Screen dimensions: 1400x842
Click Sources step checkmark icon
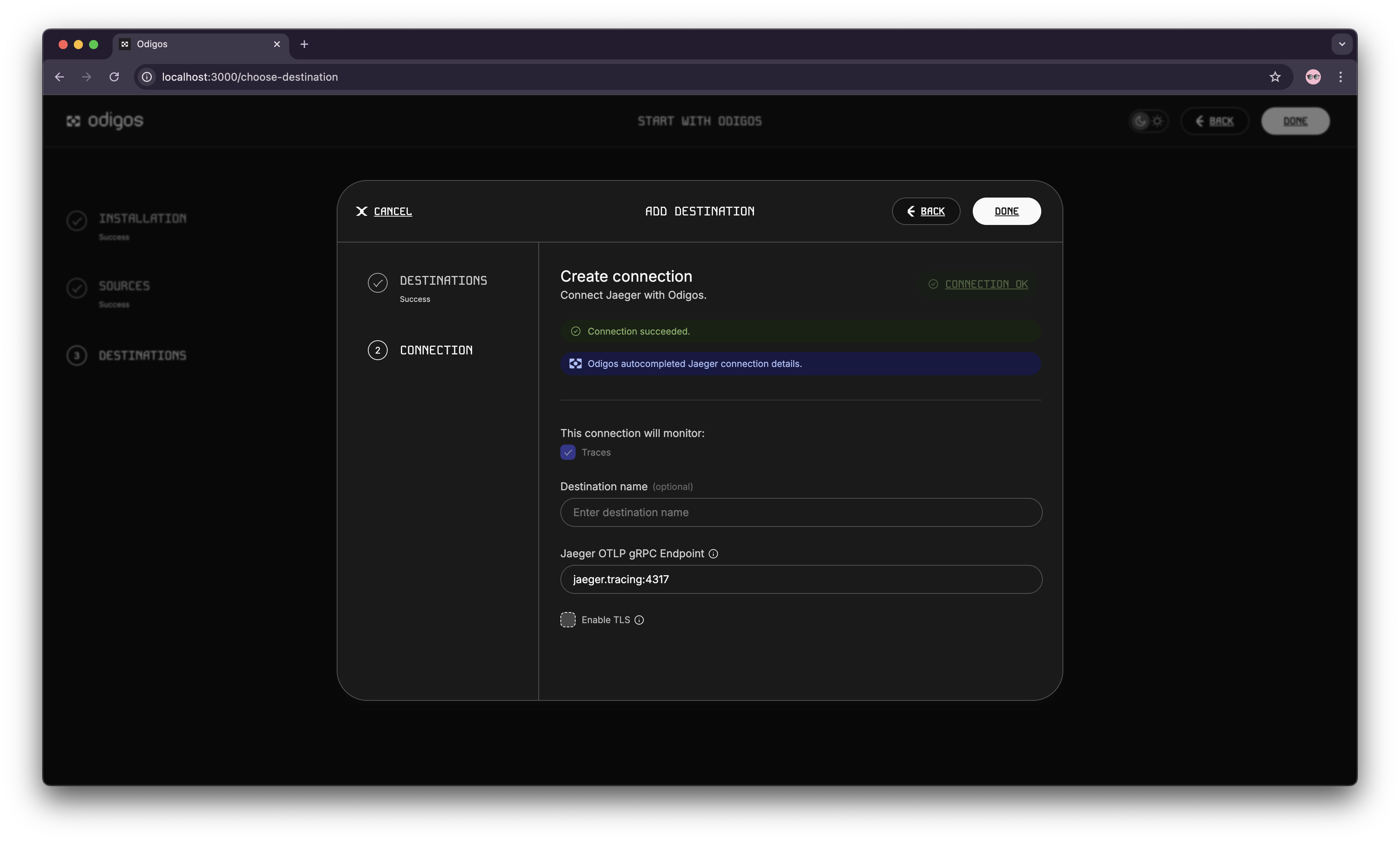click(x=76, y=288)
